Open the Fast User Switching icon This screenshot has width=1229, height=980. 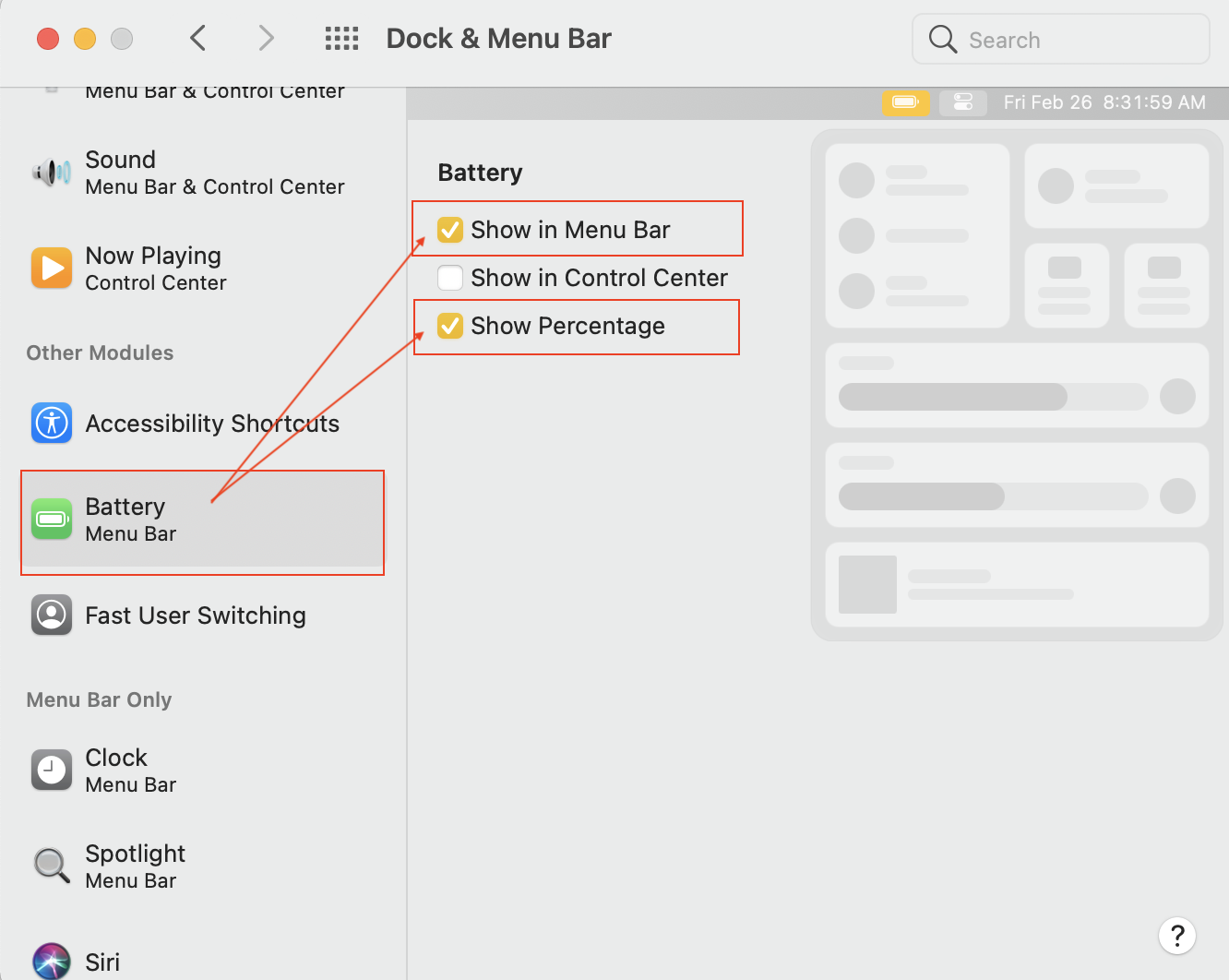[x=52, y=615]
